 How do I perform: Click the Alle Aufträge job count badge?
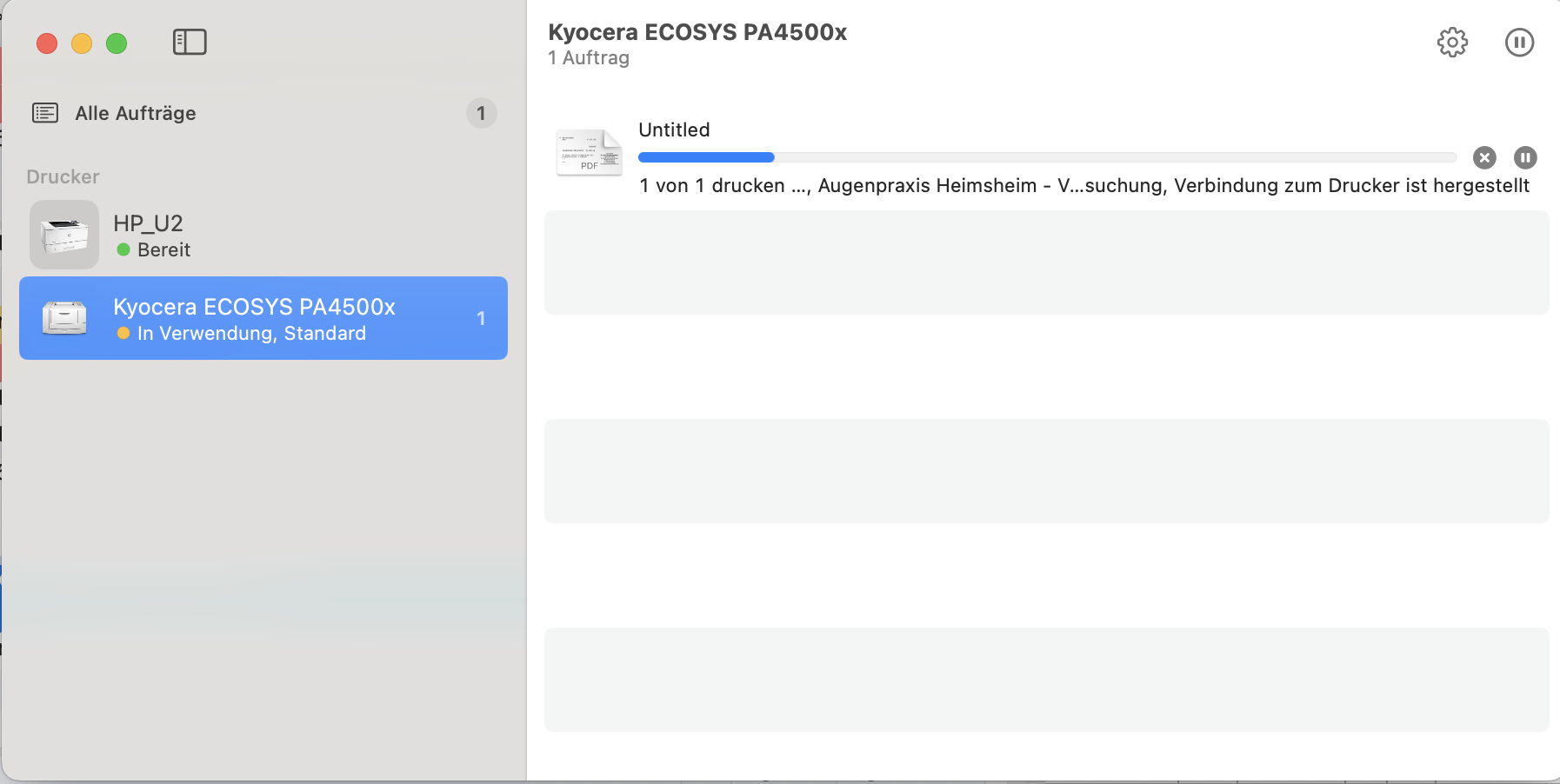coord(481,113)
